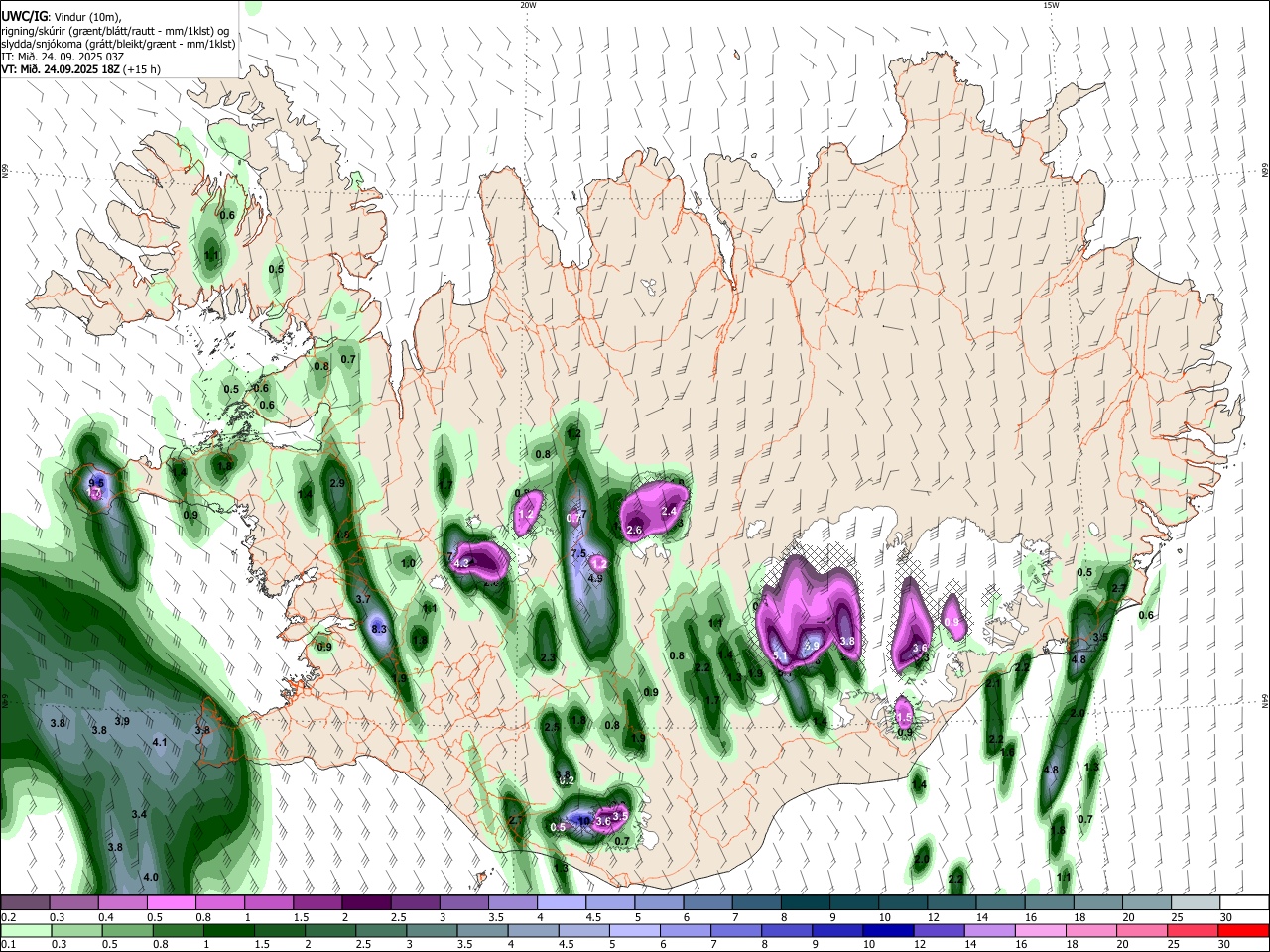The width and height of the screenshot is (1270, 952).
Task: Click the 'VT: Mið. 24.09.2025 18Z (+15 h)' line
Action: pyautogui.click(x=81, y=69)
